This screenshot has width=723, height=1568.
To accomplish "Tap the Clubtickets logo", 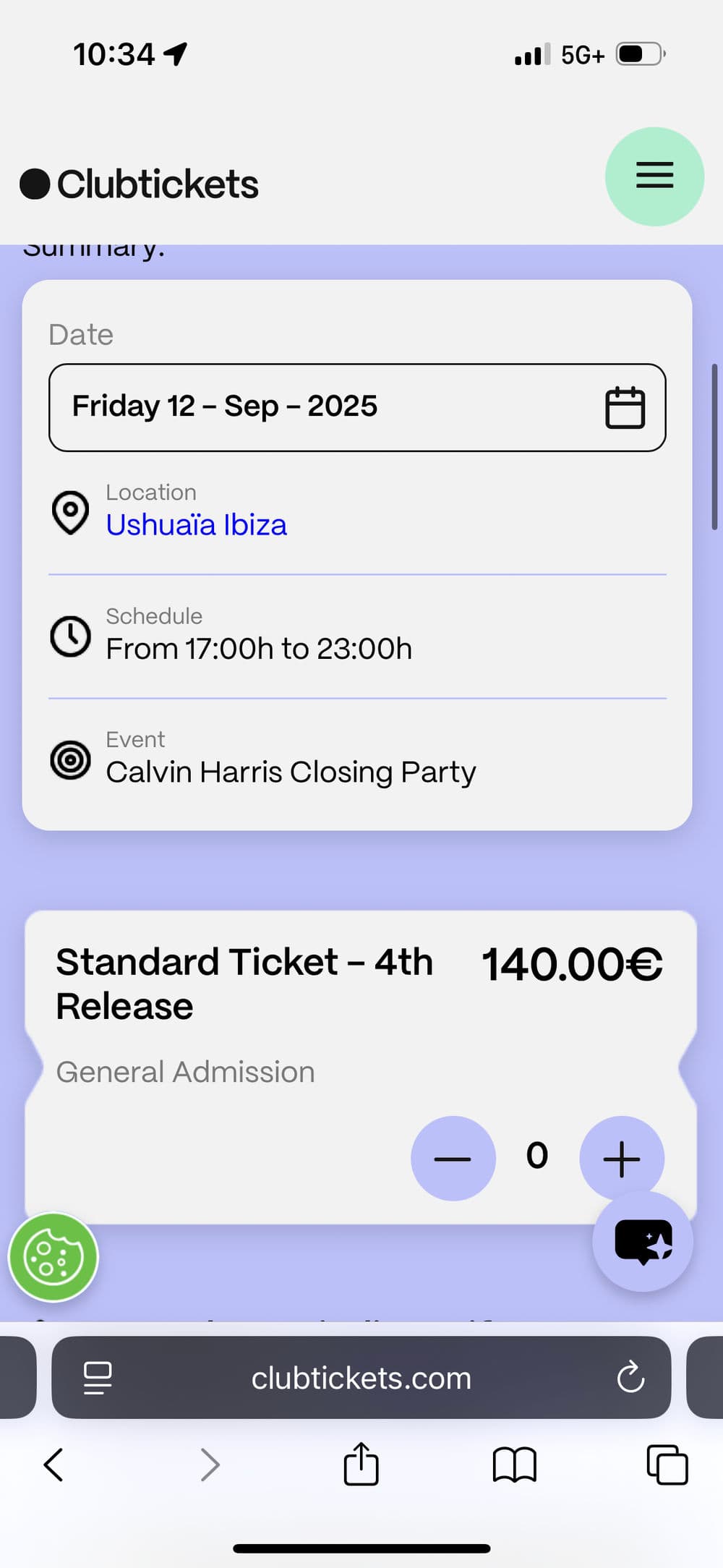I will click(140, 184).
